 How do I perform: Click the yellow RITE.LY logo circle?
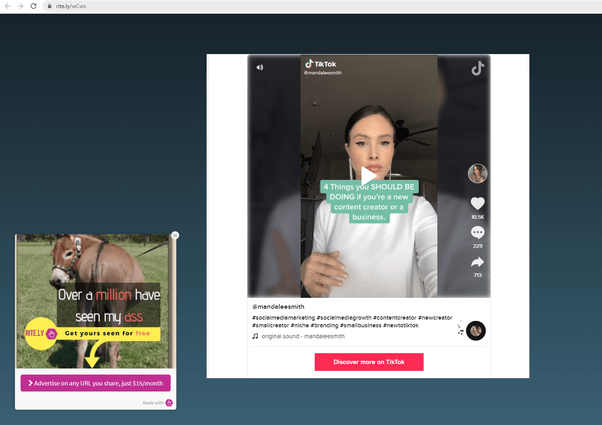pyautogui.click(x=40, y=333)
